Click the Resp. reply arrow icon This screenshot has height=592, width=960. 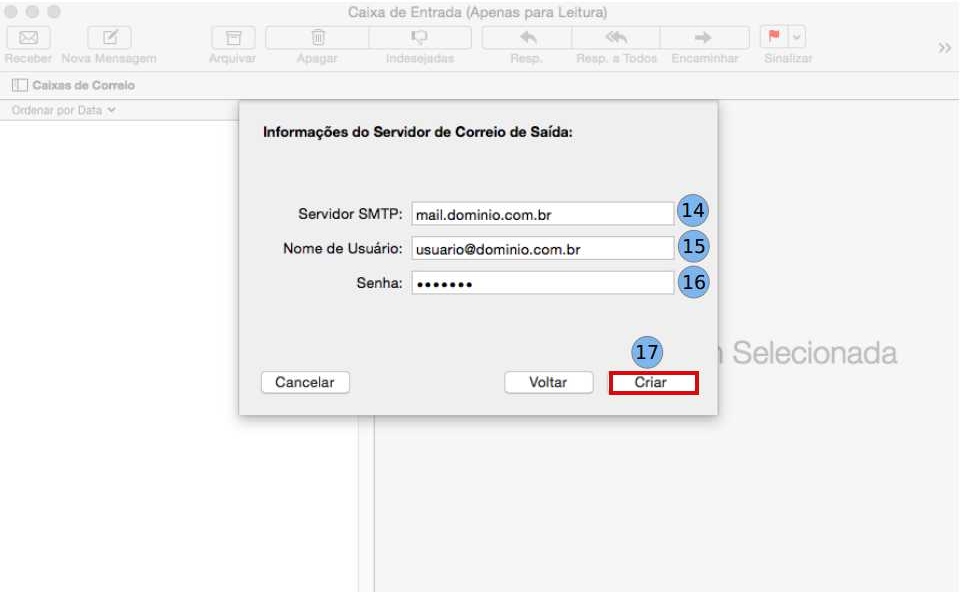click(527, 38)
